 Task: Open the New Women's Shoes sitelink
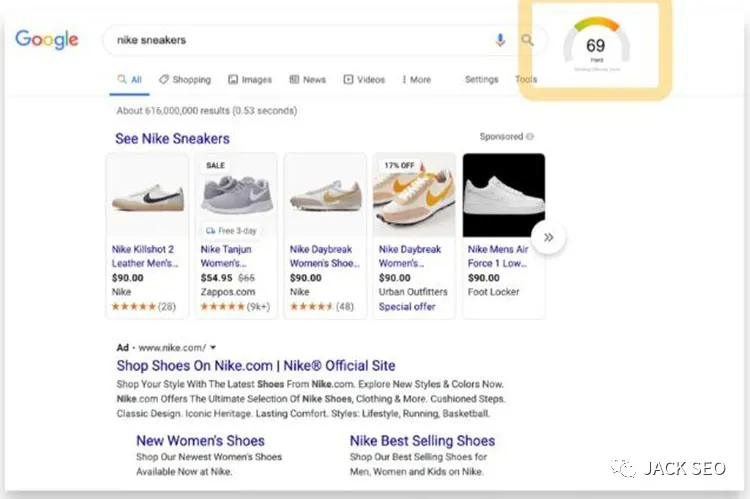[200, 441]
